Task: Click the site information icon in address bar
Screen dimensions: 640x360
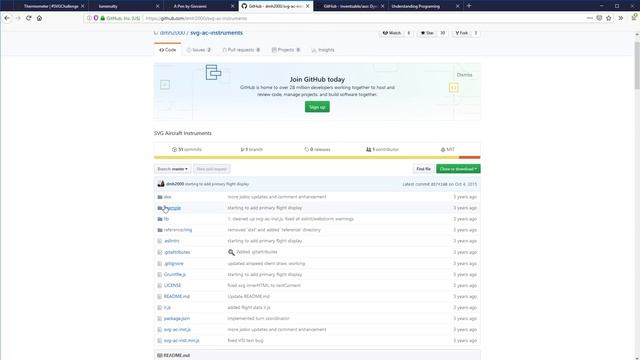Action: click(89, 18)
